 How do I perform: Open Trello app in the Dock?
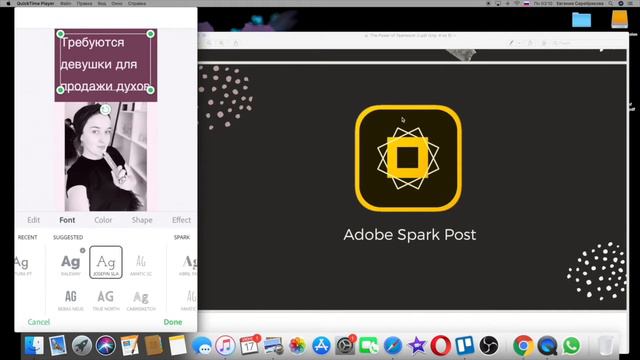[465, 346]
